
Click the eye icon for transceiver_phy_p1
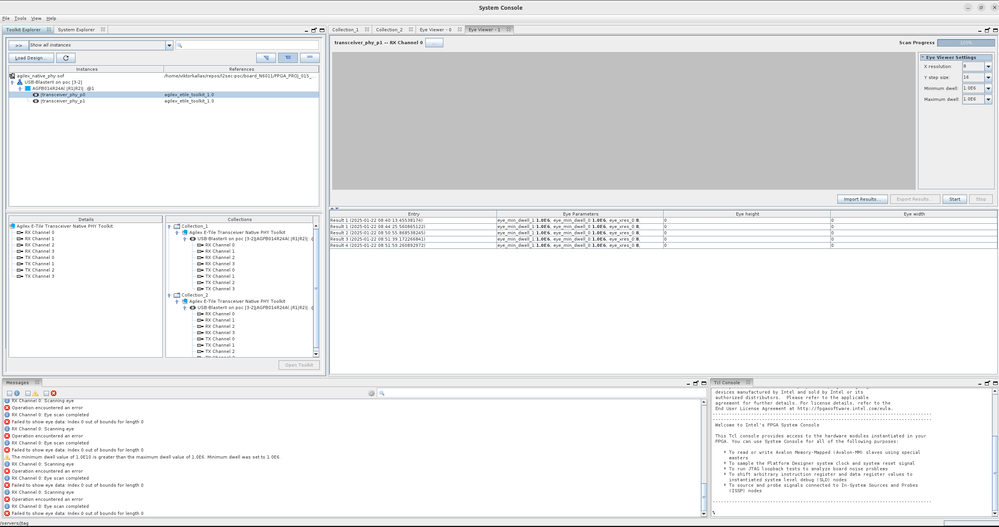(36, 101)
